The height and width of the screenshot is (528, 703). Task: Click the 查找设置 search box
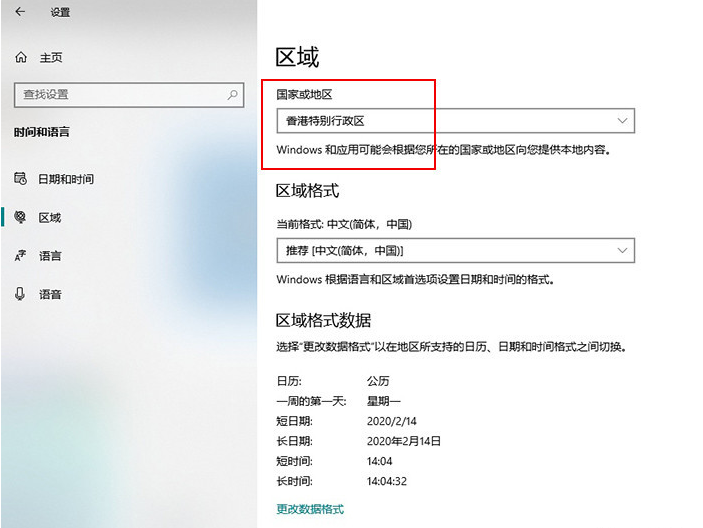click(129, 95)
